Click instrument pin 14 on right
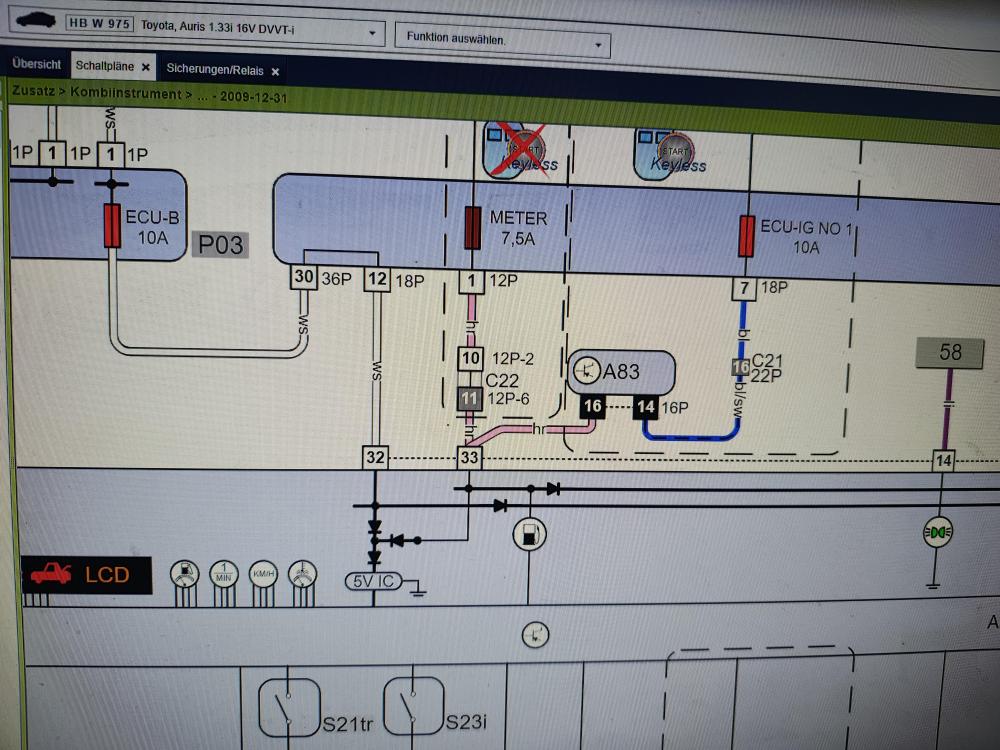Viewport: 1000px width, 750px height. coord(943,460)
